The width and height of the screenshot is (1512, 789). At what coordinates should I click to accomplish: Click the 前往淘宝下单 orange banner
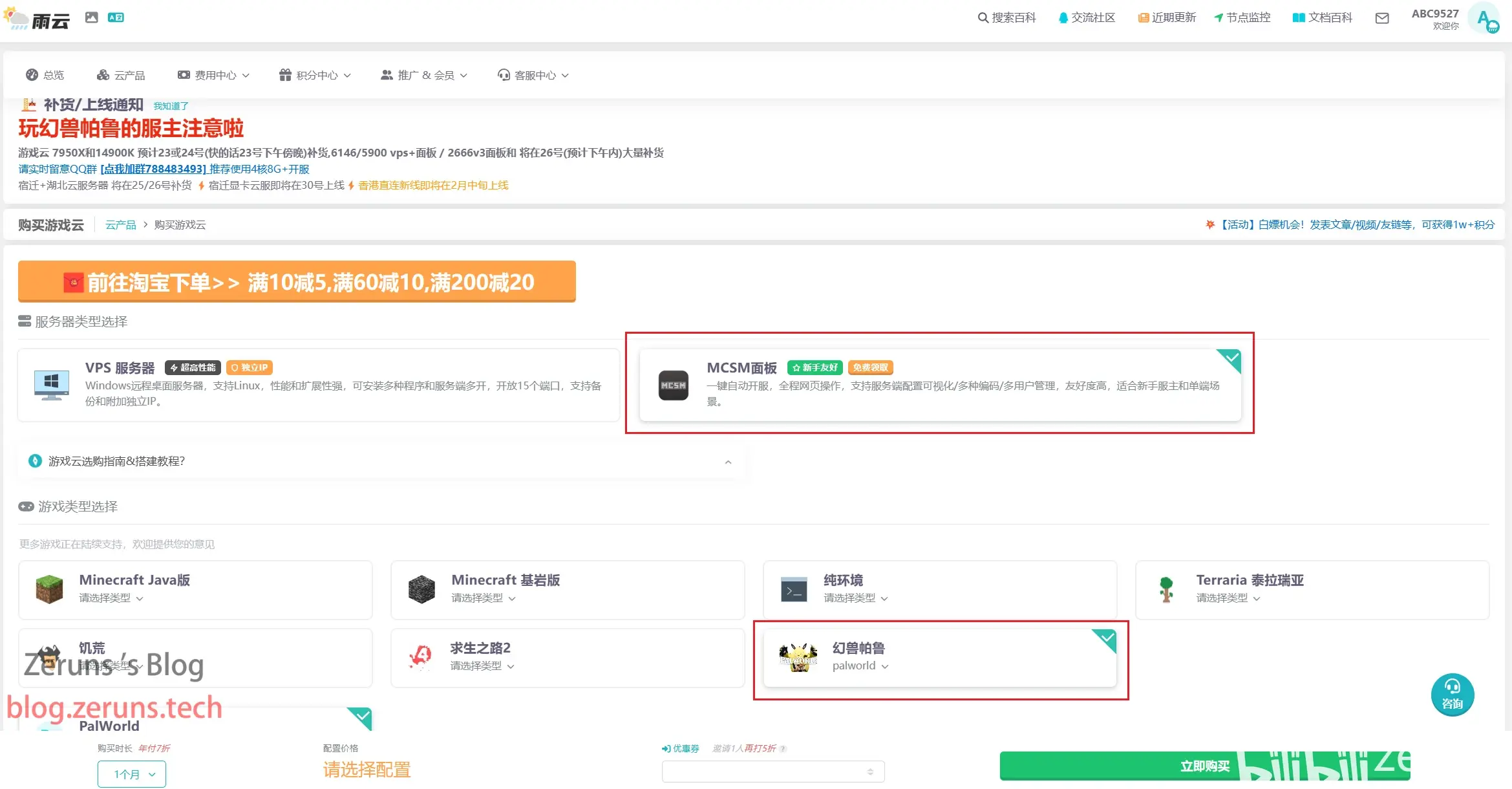point(297,281)
